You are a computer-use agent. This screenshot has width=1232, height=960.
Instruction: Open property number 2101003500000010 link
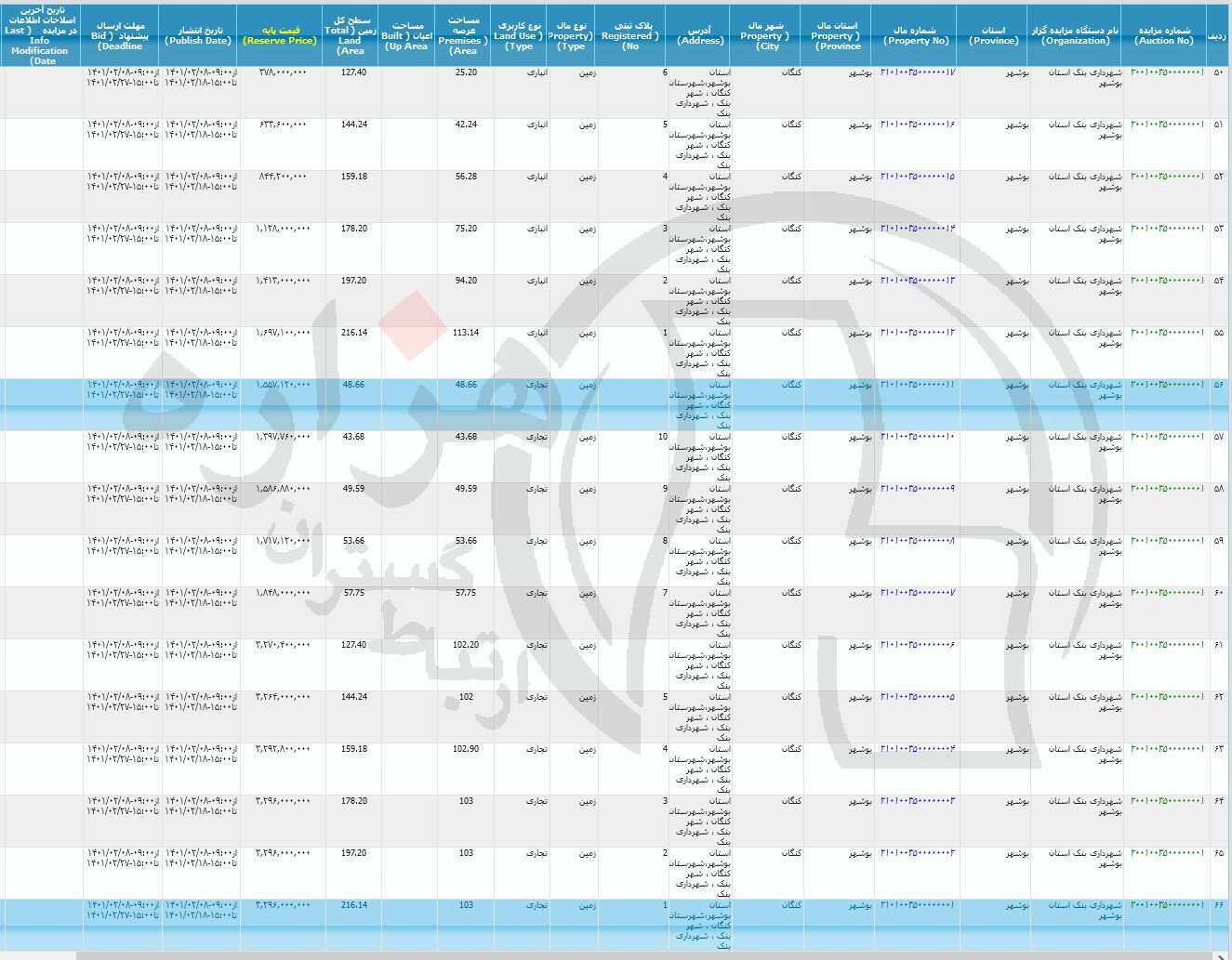(x=918, y=437)
